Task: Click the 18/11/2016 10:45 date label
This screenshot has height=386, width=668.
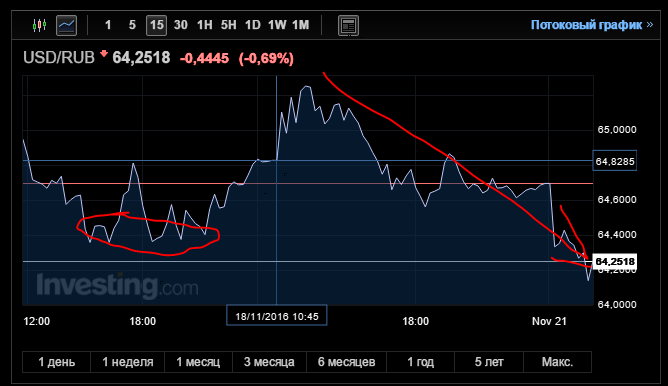Action: (277, 316)
